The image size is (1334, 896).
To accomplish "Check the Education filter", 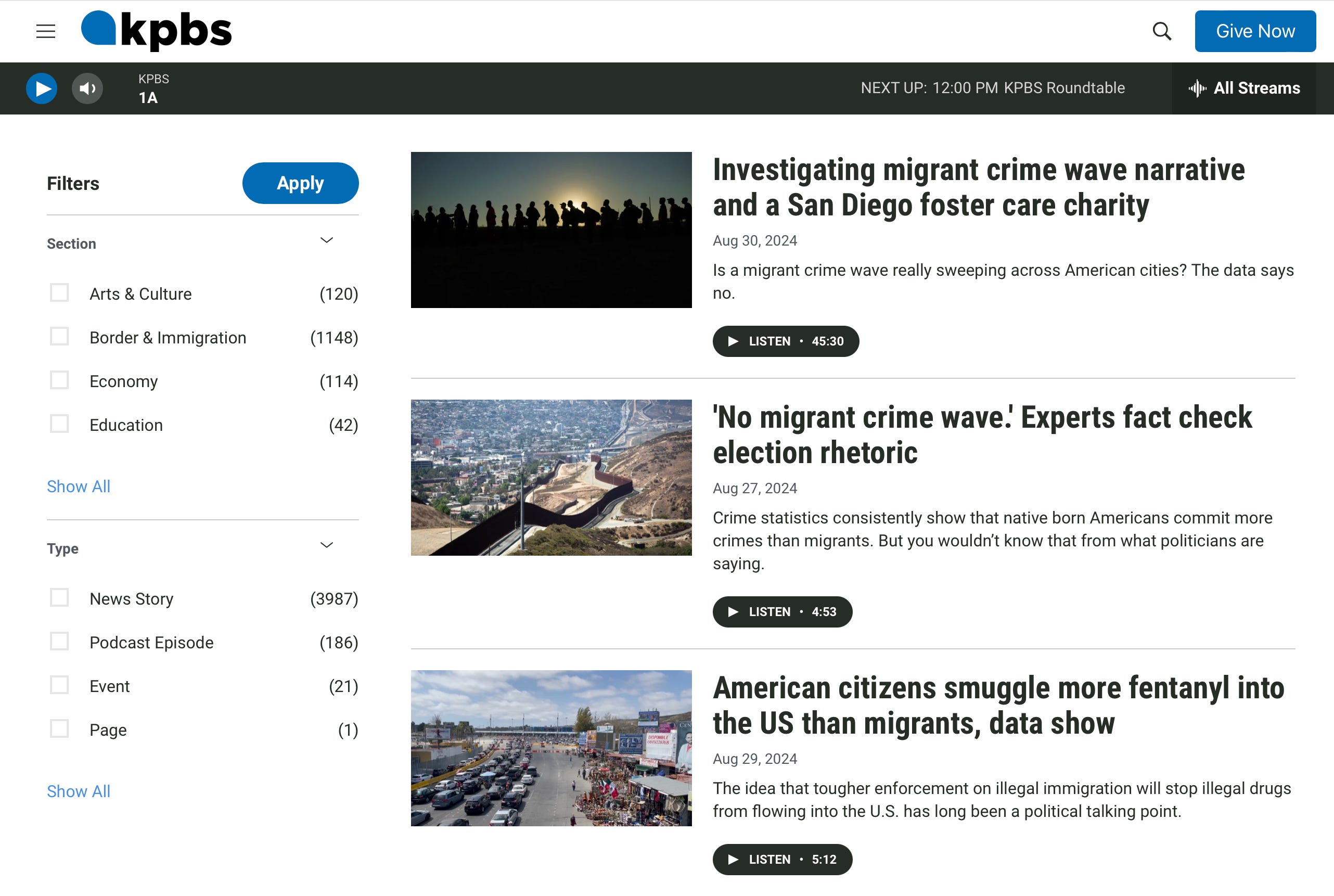I will (x=59, y=424).
